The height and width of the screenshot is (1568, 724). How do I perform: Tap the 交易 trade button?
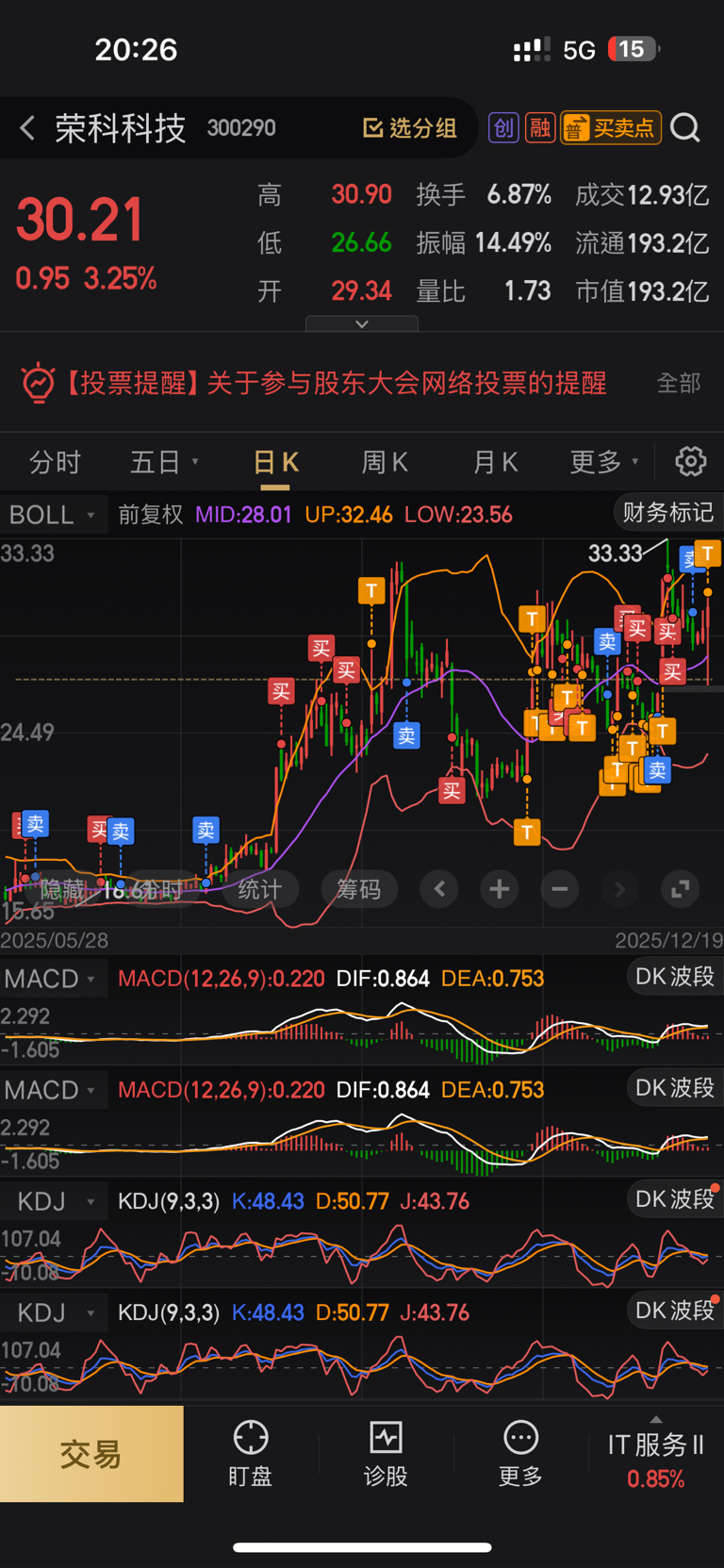(x=91, y=1454)
